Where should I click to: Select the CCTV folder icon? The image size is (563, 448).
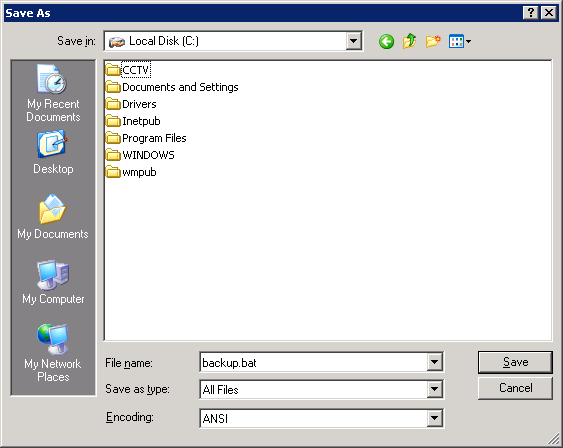click(113, 70)
